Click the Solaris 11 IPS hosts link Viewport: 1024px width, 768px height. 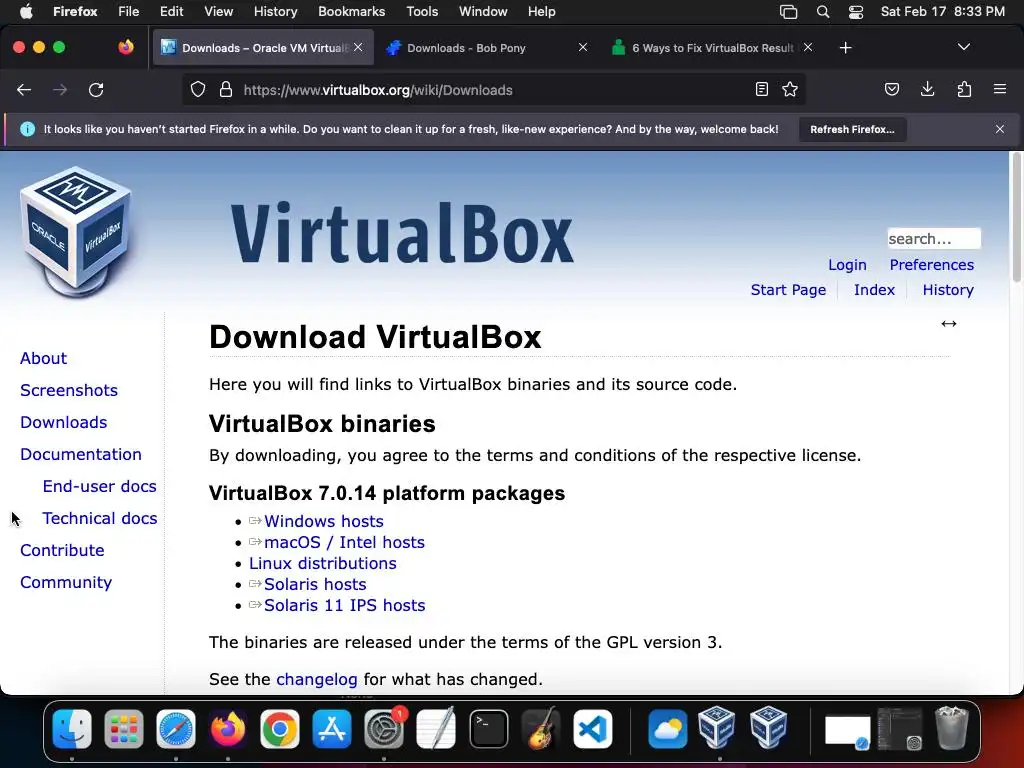(344, 605)
